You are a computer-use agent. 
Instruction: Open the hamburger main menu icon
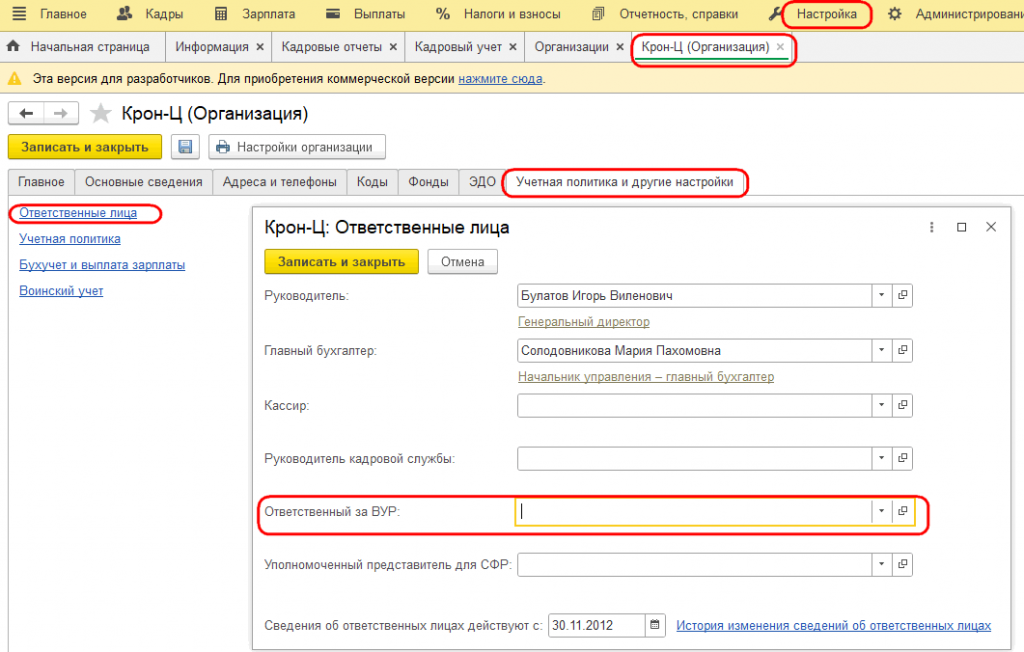[x=20, y=14]
